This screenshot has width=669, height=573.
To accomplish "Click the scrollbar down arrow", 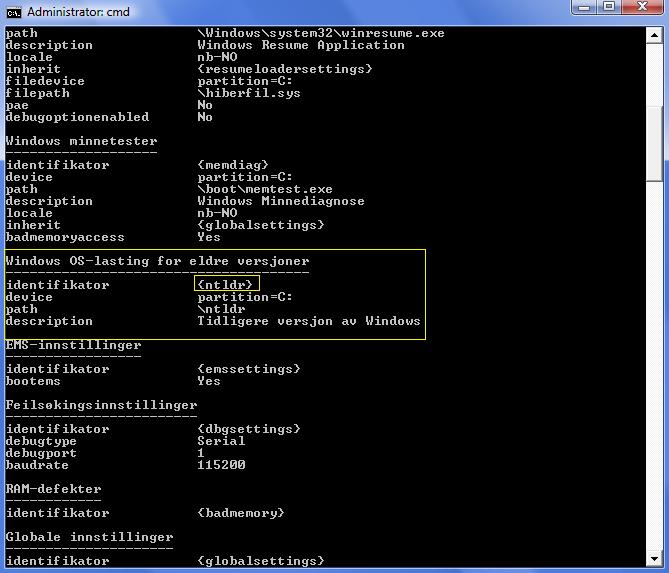I will point(654,558).
